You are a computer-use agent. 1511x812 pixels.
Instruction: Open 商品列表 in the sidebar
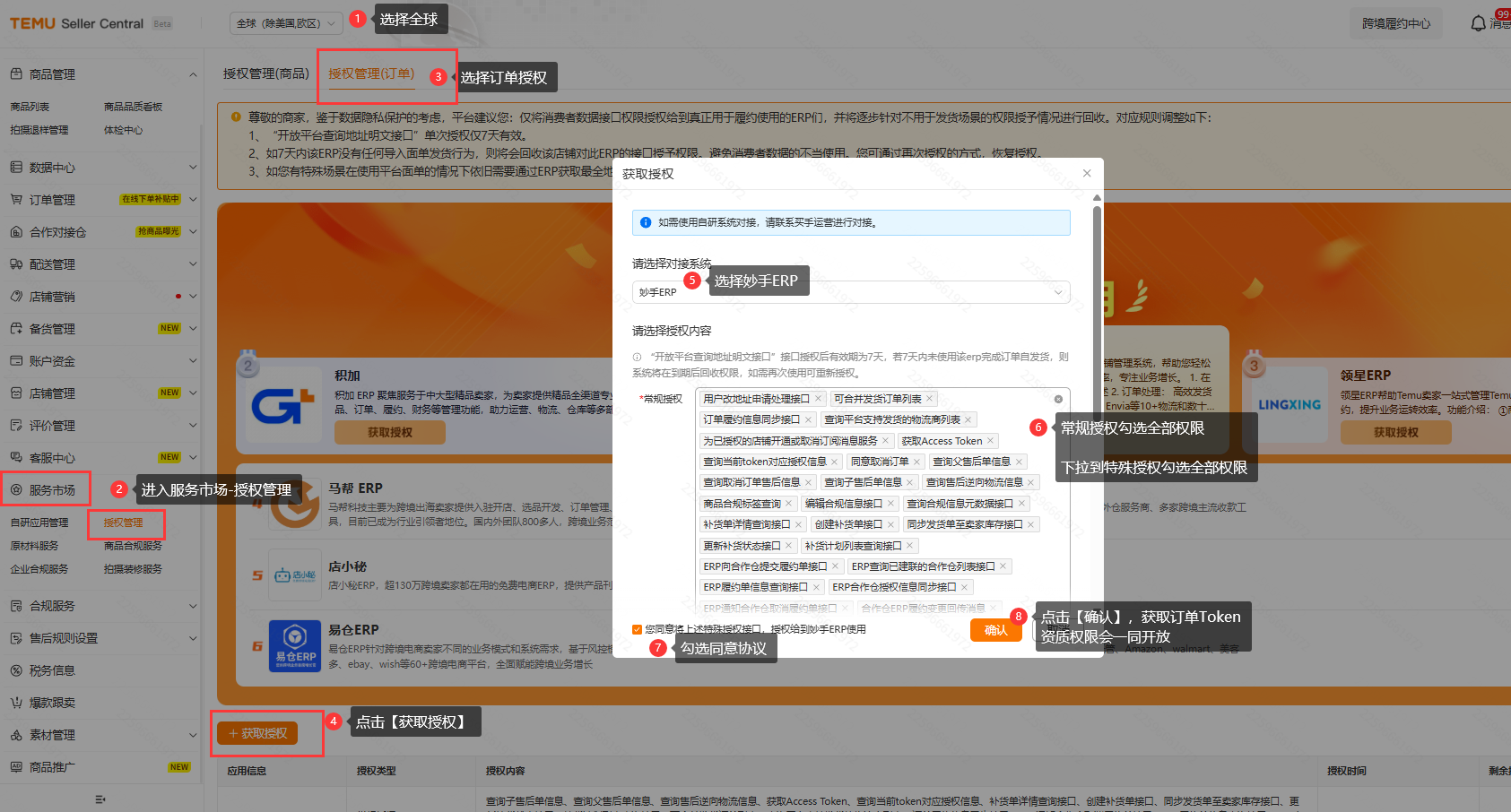pyautogui.click(x=30, y=107)
